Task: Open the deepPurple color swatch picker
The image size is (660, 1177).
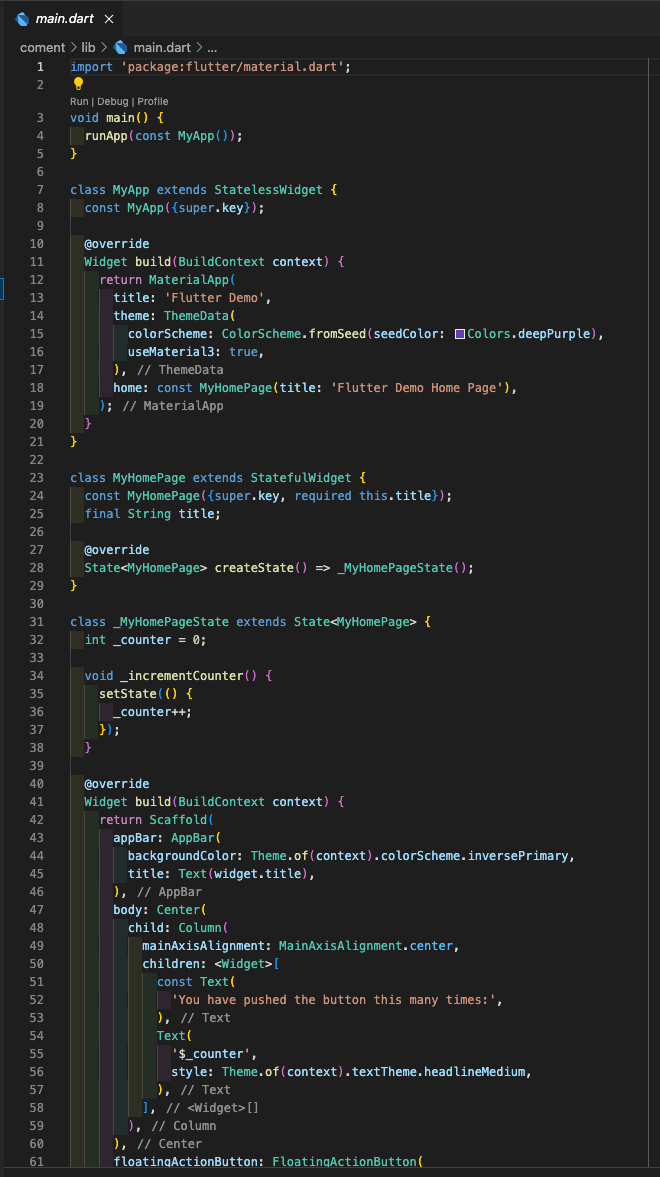Action: pos(460,334)
